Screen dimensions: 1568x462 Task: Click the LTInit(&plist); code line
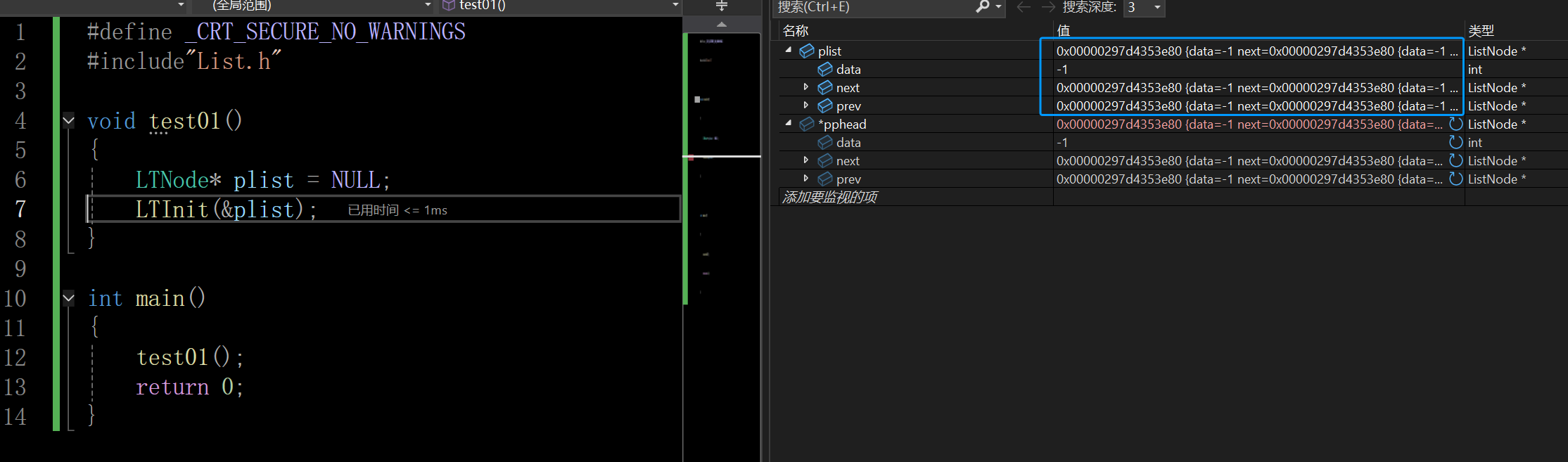[227, 210]
